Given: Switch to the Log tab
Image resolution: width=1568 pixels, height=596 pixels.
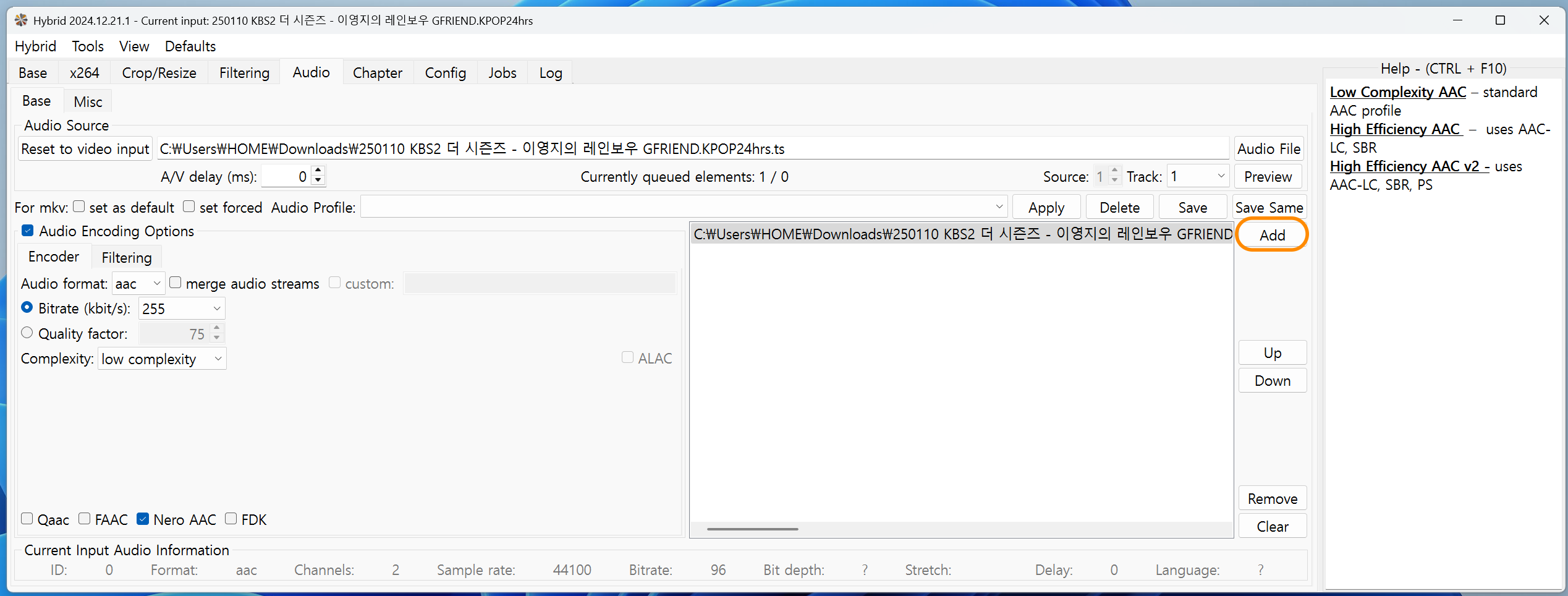Looking at the screenshot, I should point(551,73).
